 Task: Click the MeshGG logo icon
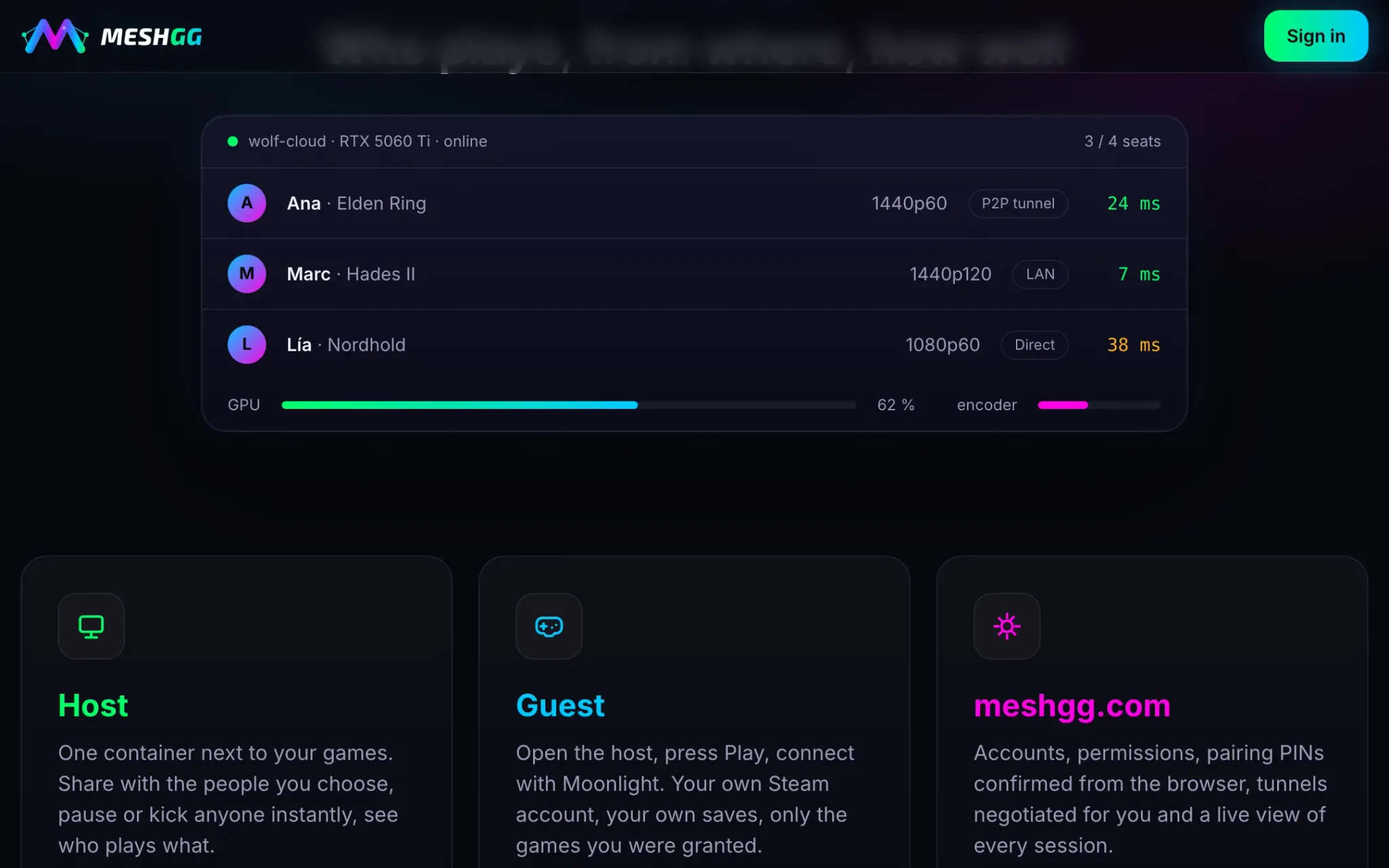(x=55, y=36)
